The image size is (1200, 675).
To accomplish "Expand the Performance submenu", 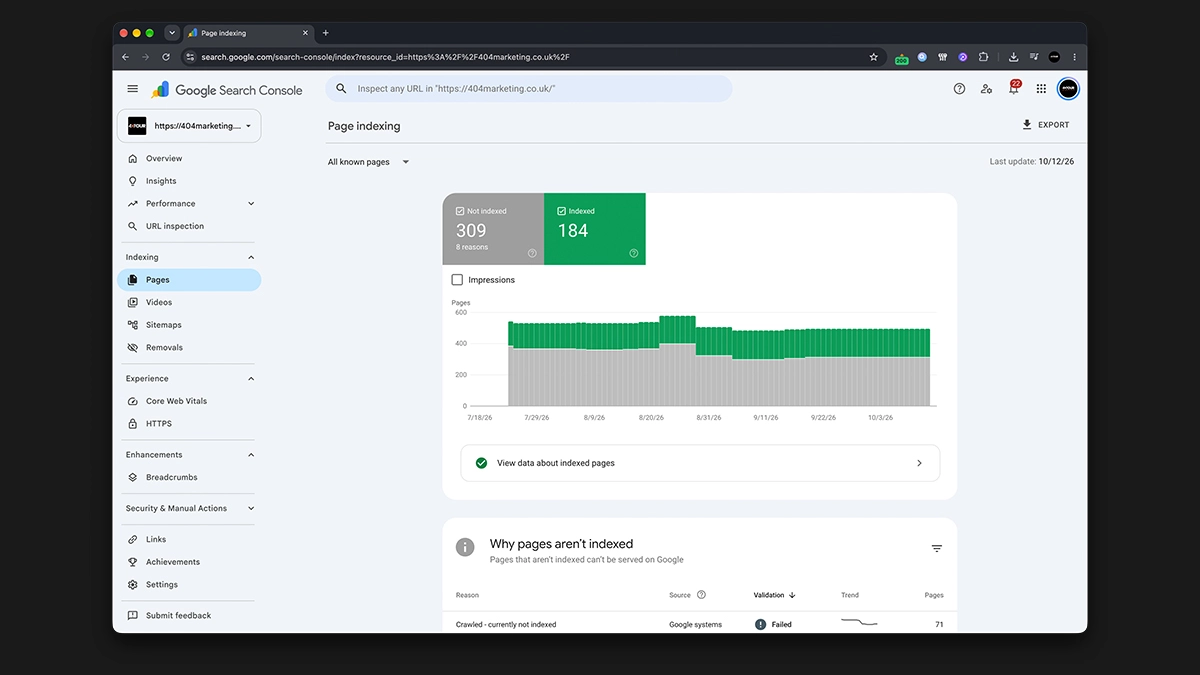I will click(251, 204).
